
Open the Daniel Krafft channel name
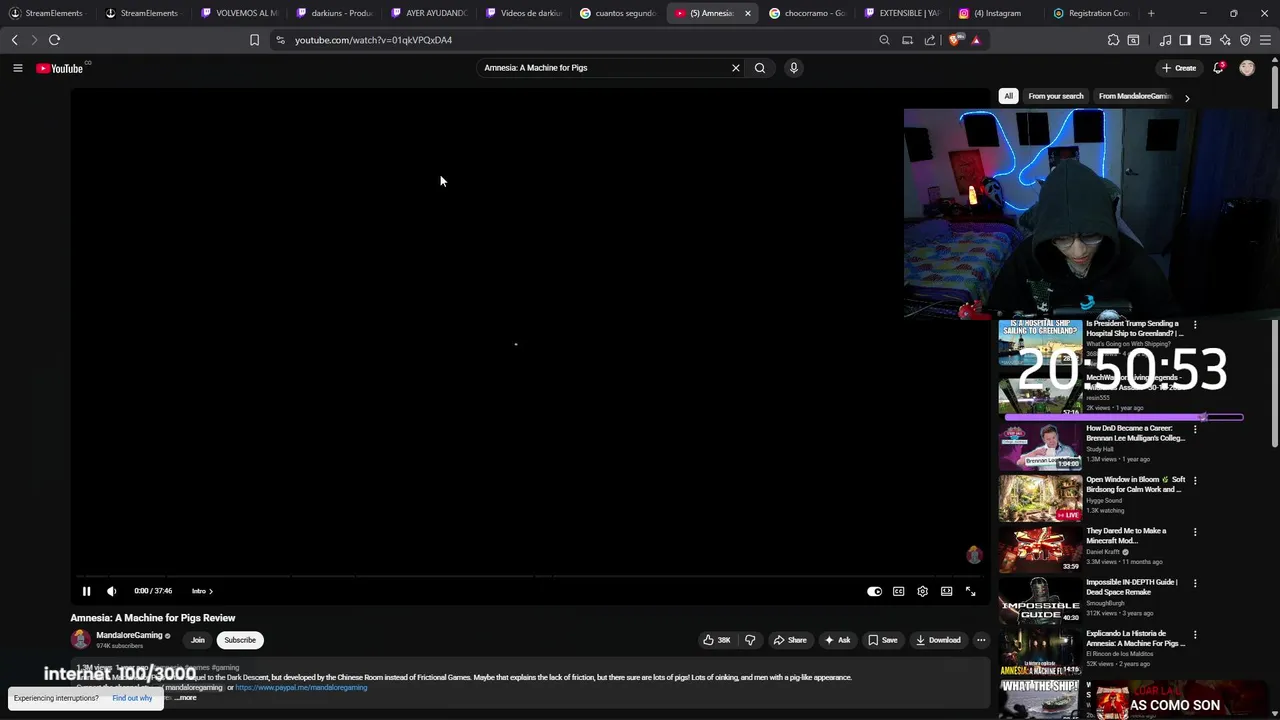click(1103, 552)
